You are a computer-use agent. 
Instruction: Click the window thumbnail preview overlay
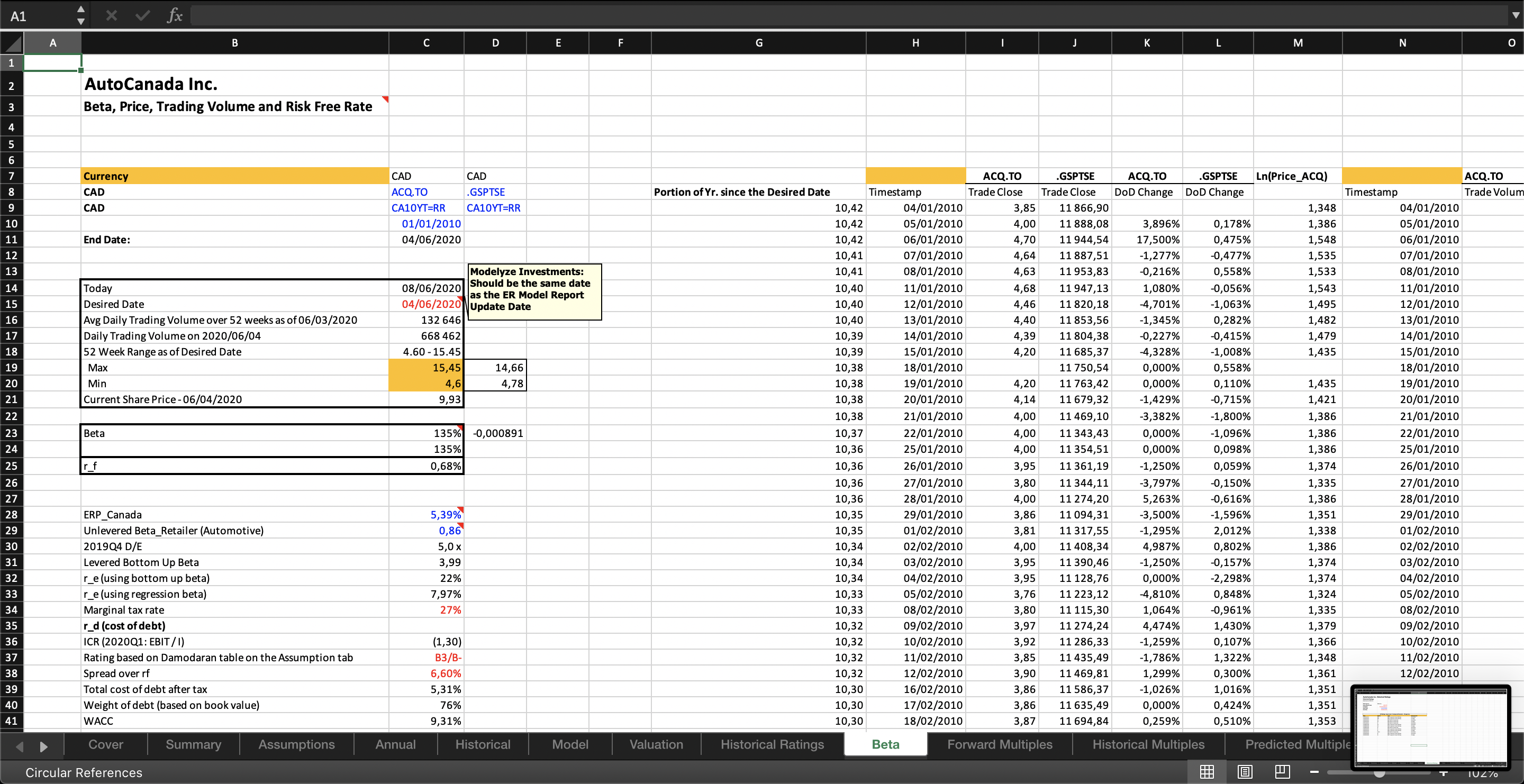pos(1430,728)
